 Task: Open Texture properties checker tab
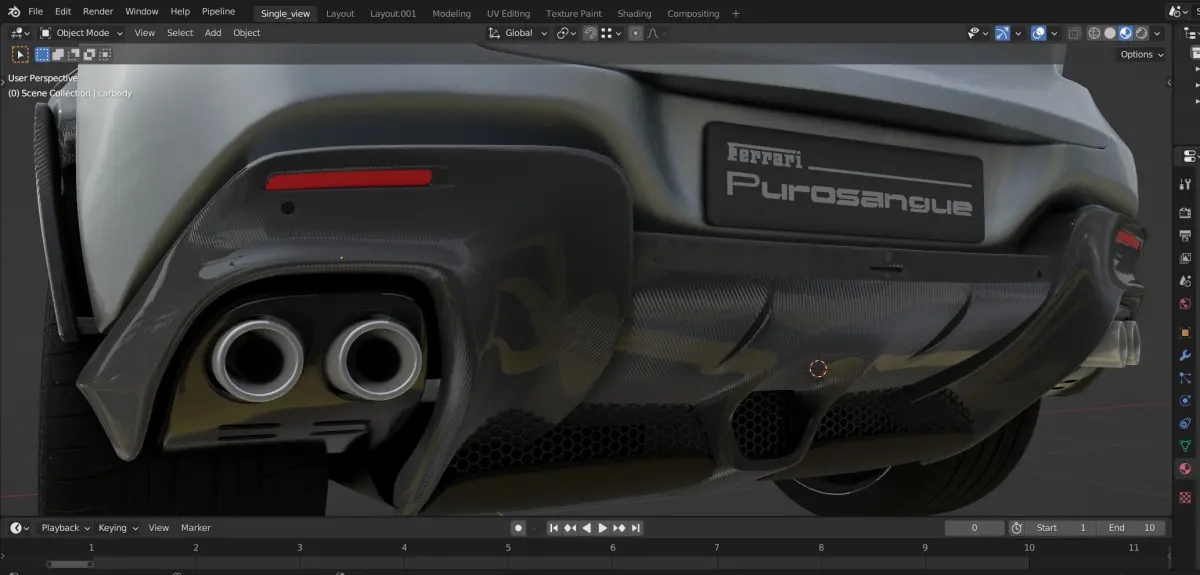(x=1186, y=497)
